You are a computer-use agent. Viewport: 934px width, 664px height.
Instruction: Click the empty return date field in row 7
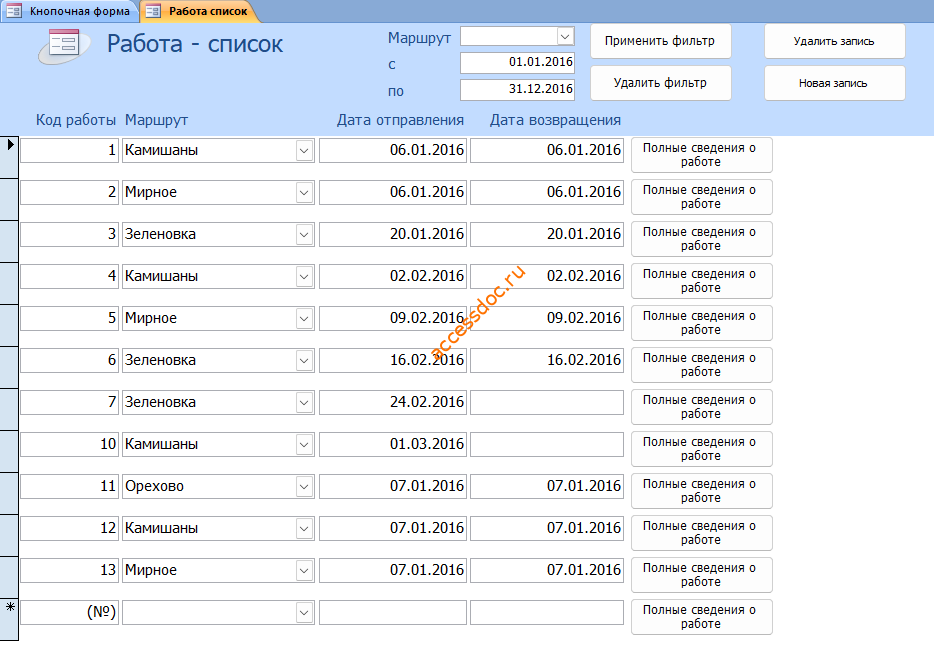tap(547, 403)
